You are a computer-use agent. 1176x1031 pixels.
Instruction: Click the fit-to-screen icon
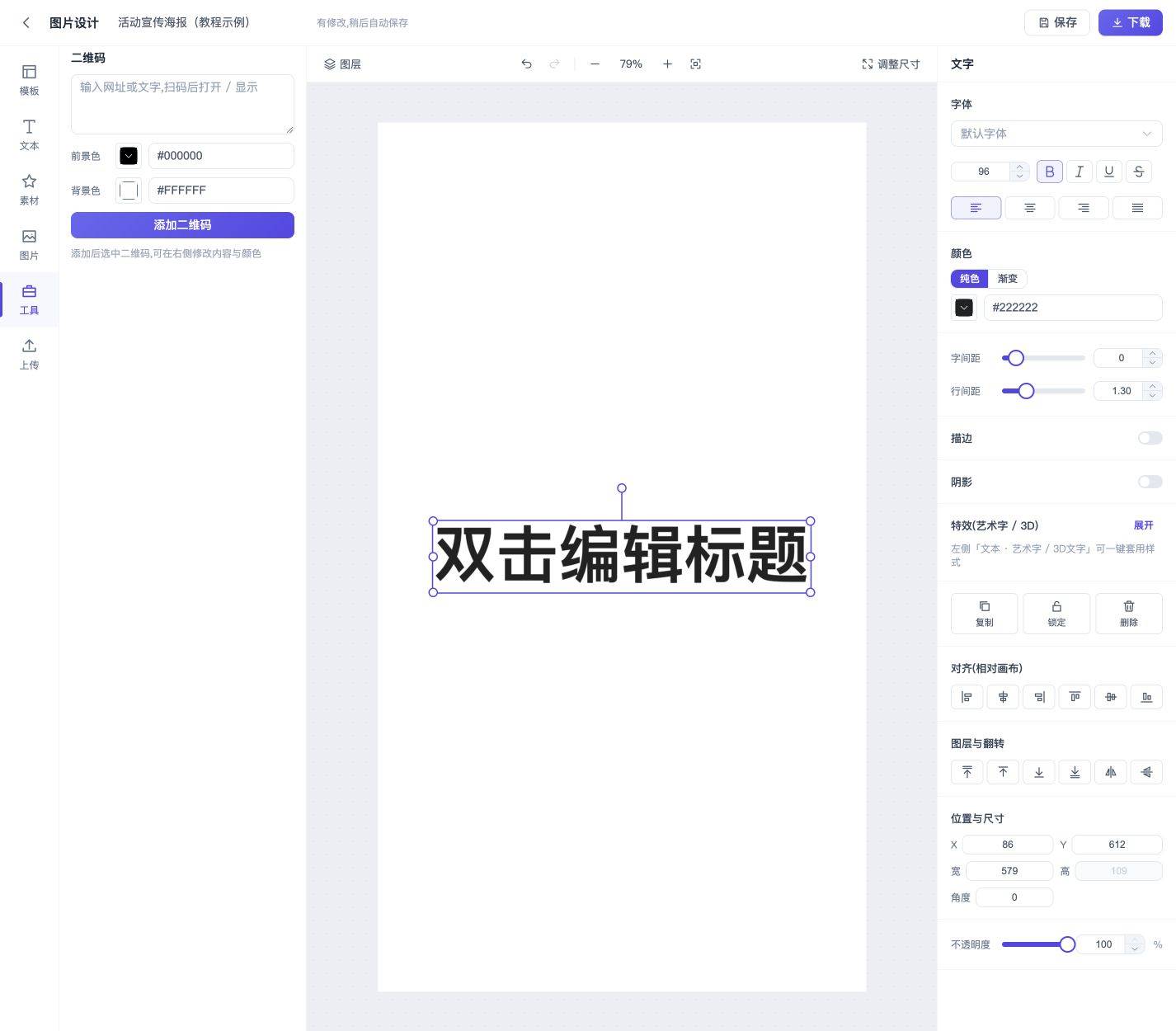tap(695, 64)
